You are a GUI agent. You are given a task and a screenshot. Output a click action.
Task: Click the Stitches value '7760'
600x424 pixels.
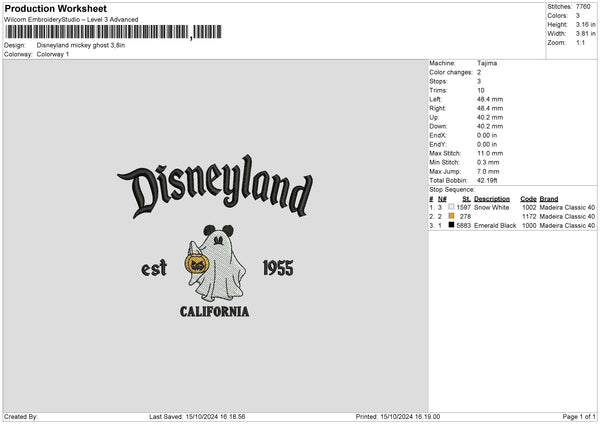583,7
